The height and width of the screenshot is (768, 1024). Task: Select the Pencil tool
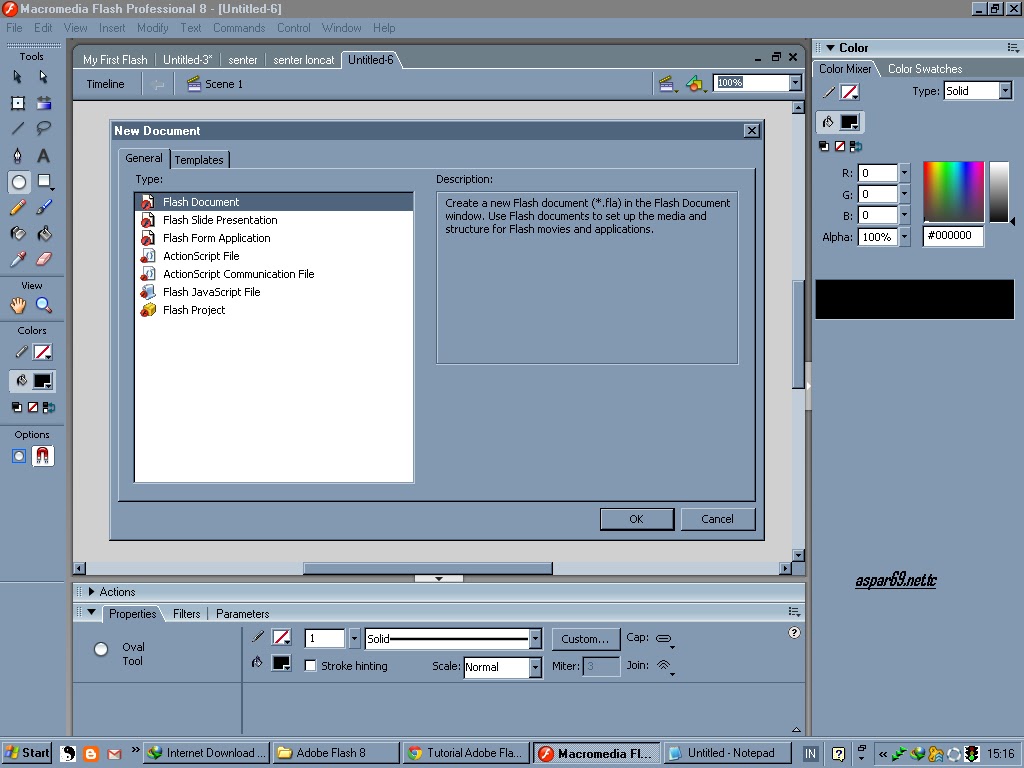[18, 208]
